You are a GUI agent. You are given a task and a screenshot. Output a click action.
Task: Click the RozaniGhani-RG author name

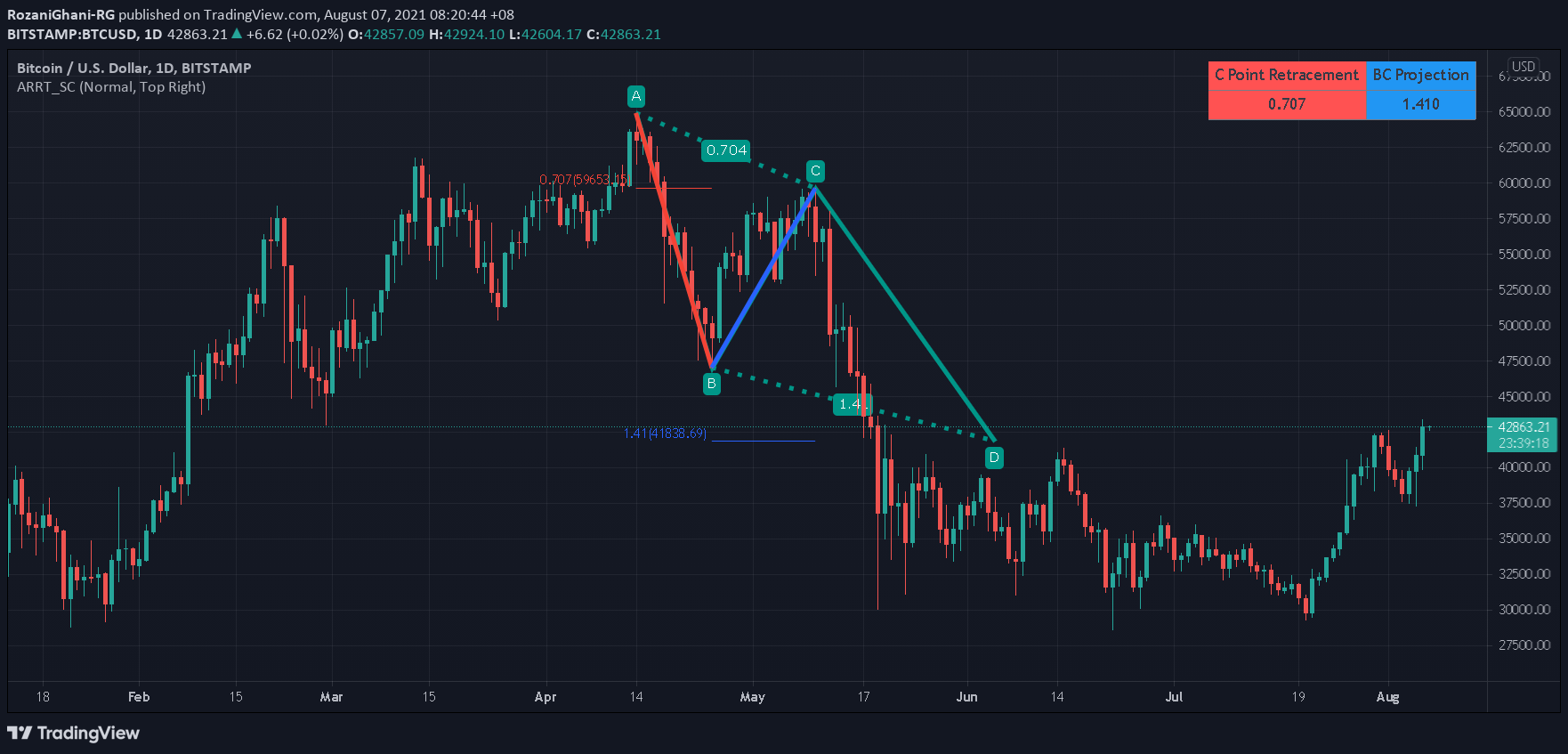61,14
